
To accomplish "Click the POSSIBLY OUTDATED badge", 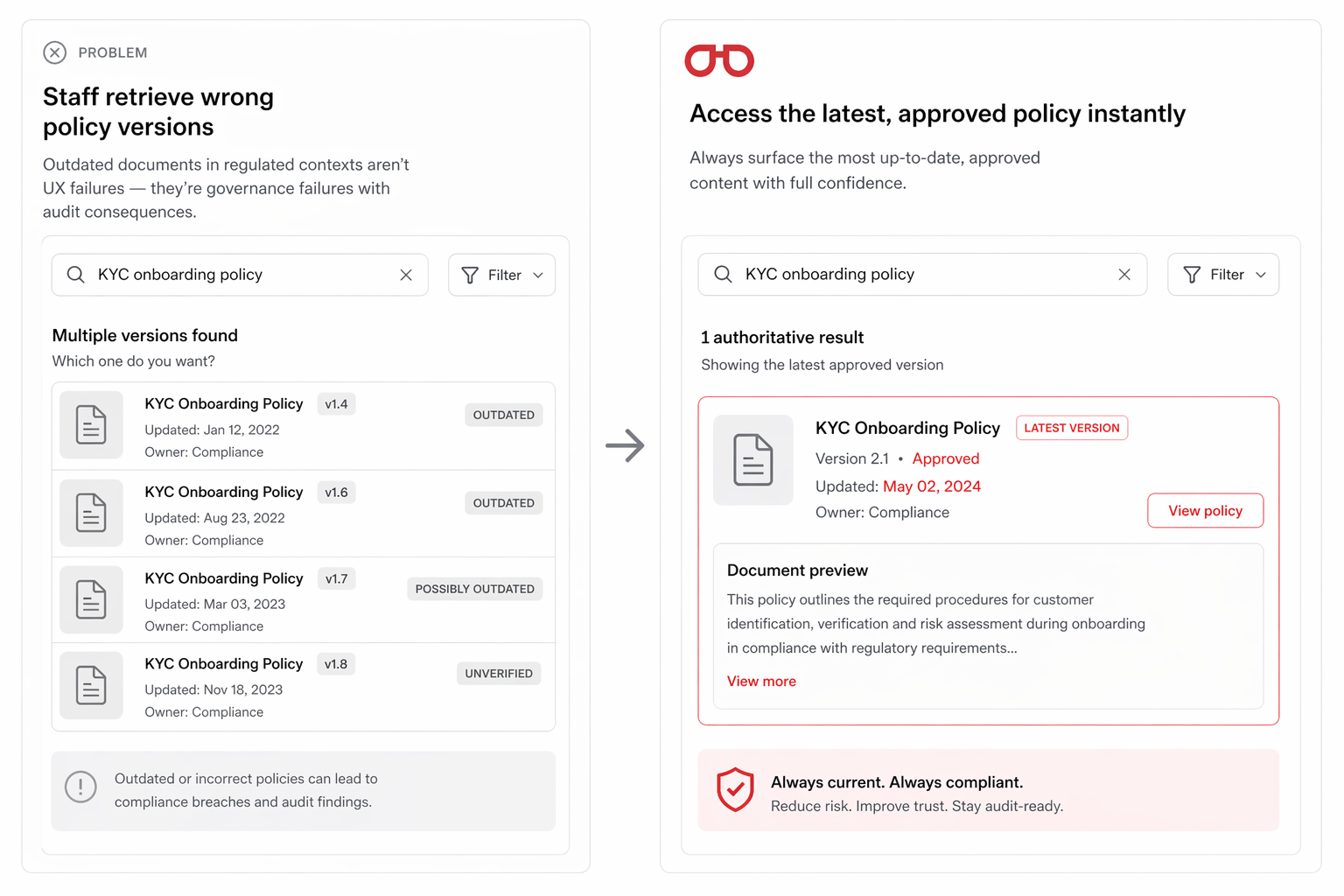I will point(474,589).
